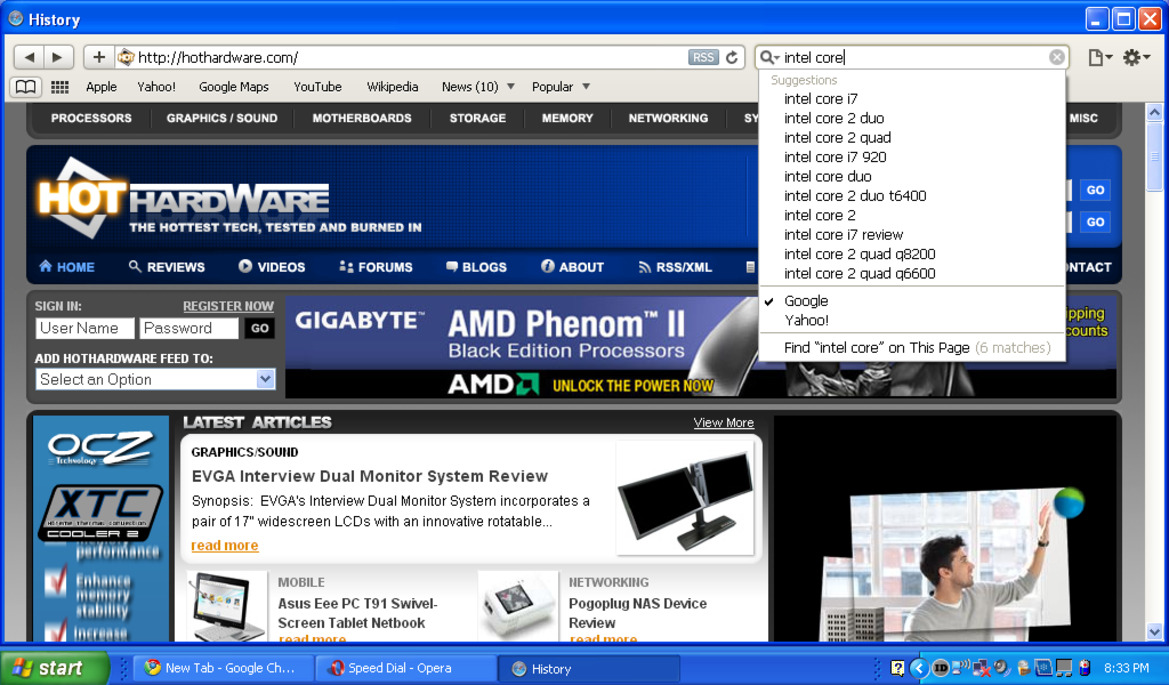The width and height of the screenshot is (1169, 685).
Task: Open the wireless network tray icon
Action: click(960, 667)
